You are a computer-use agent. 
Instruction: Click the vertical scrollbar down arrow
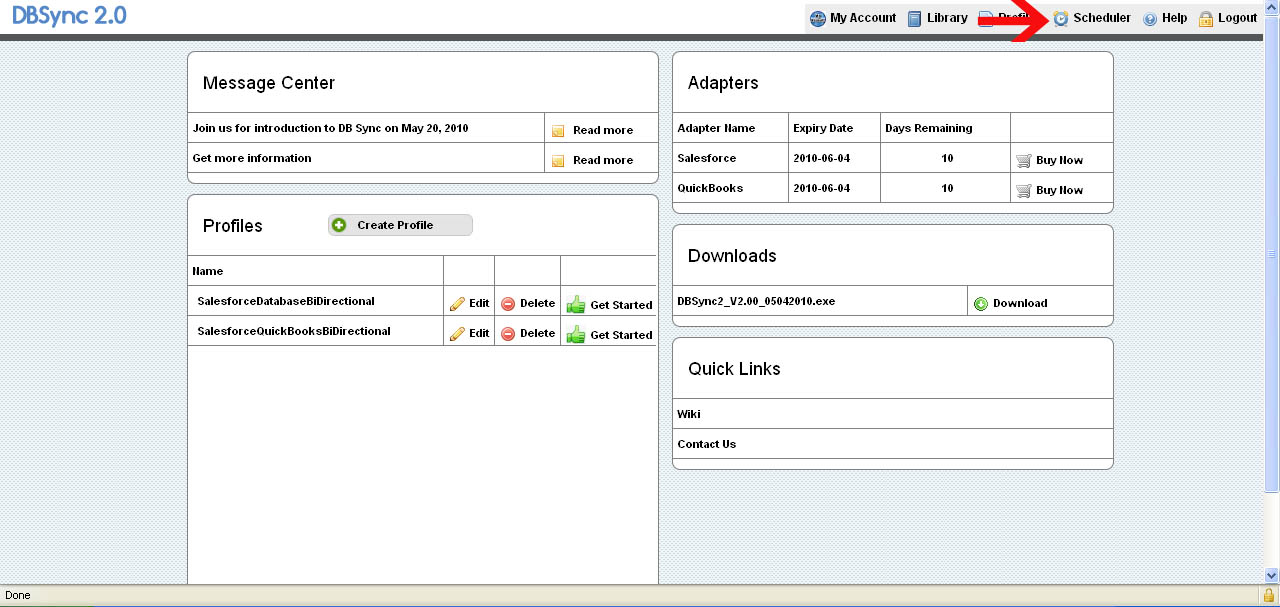1271,575
